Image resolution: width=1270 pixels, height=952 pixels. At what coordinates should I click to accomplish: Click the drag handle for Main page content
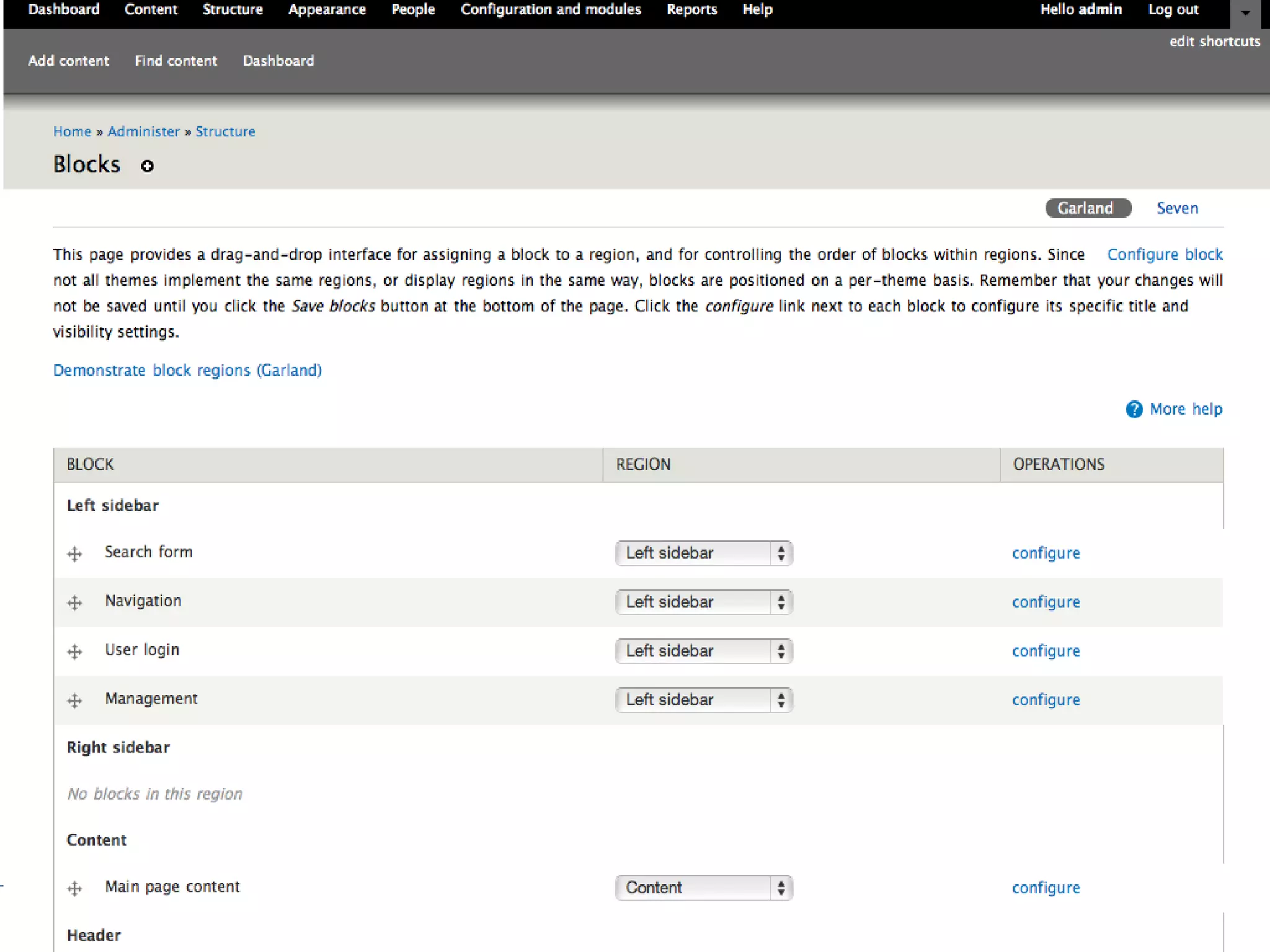click(x=74, y=888)
